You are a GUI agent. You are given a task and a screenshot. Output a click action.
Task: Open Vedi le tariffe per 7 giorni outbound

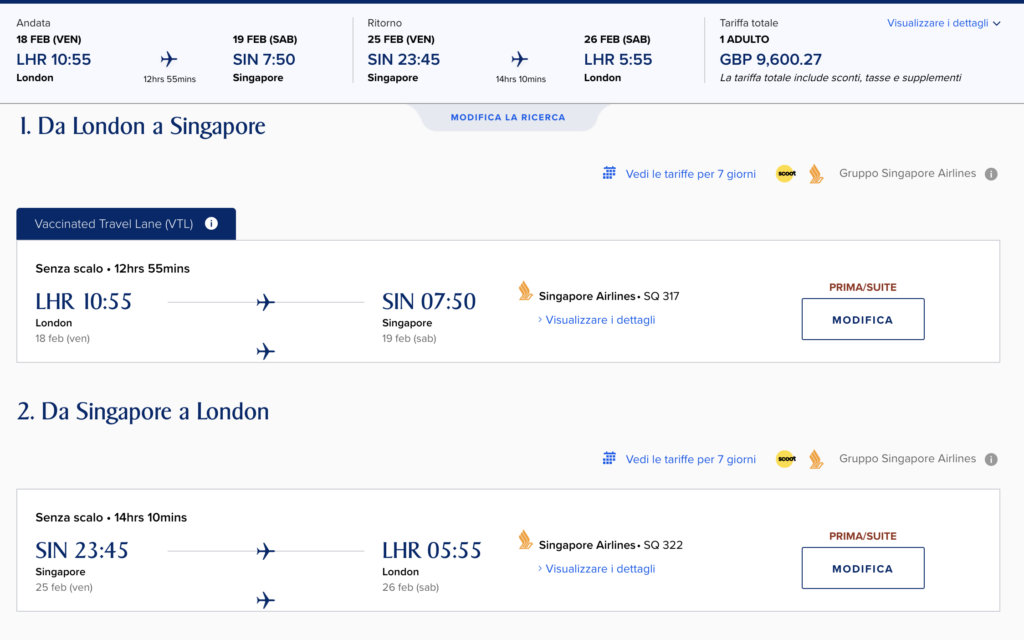point(690,174)
